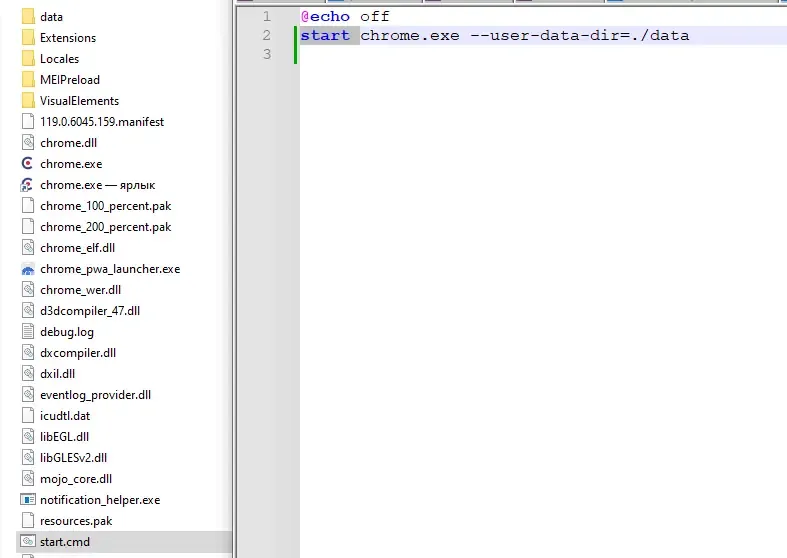Select the dxil.dll file icon
Viewport: 787px width, 558px height.
click(28, 374)
